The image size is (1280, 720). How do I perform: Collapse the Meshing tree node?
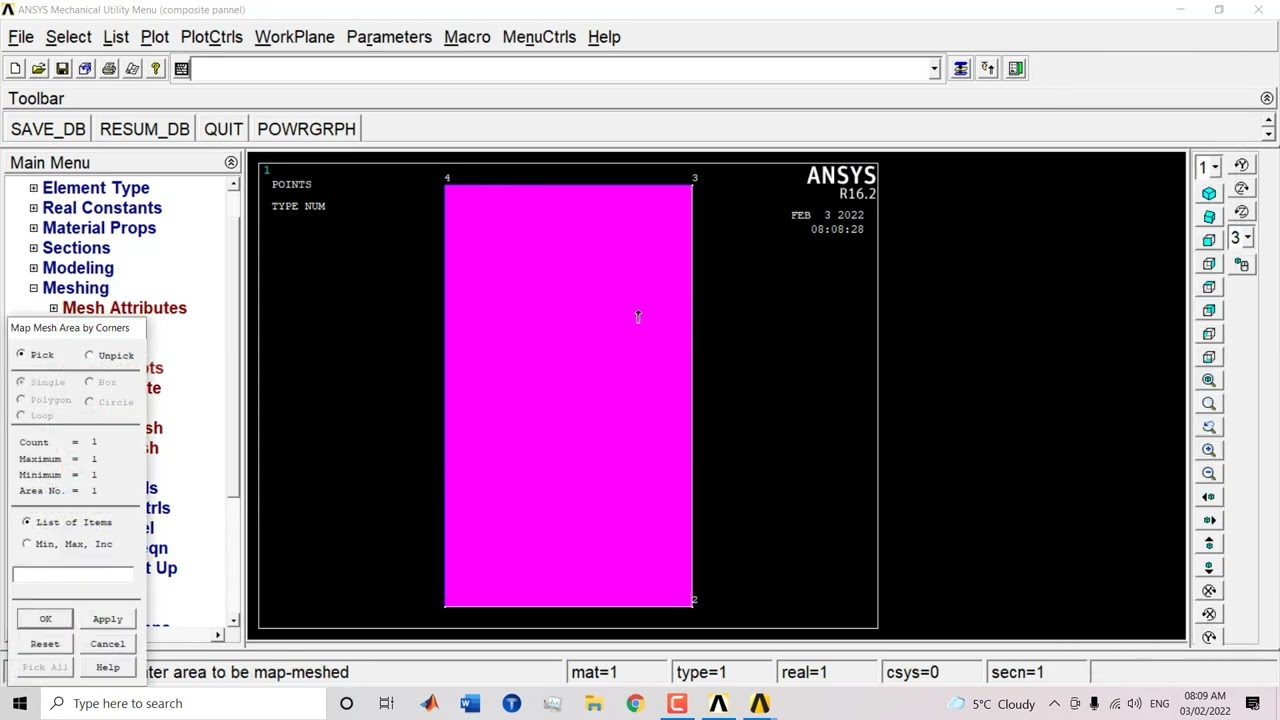coord(34,288)
